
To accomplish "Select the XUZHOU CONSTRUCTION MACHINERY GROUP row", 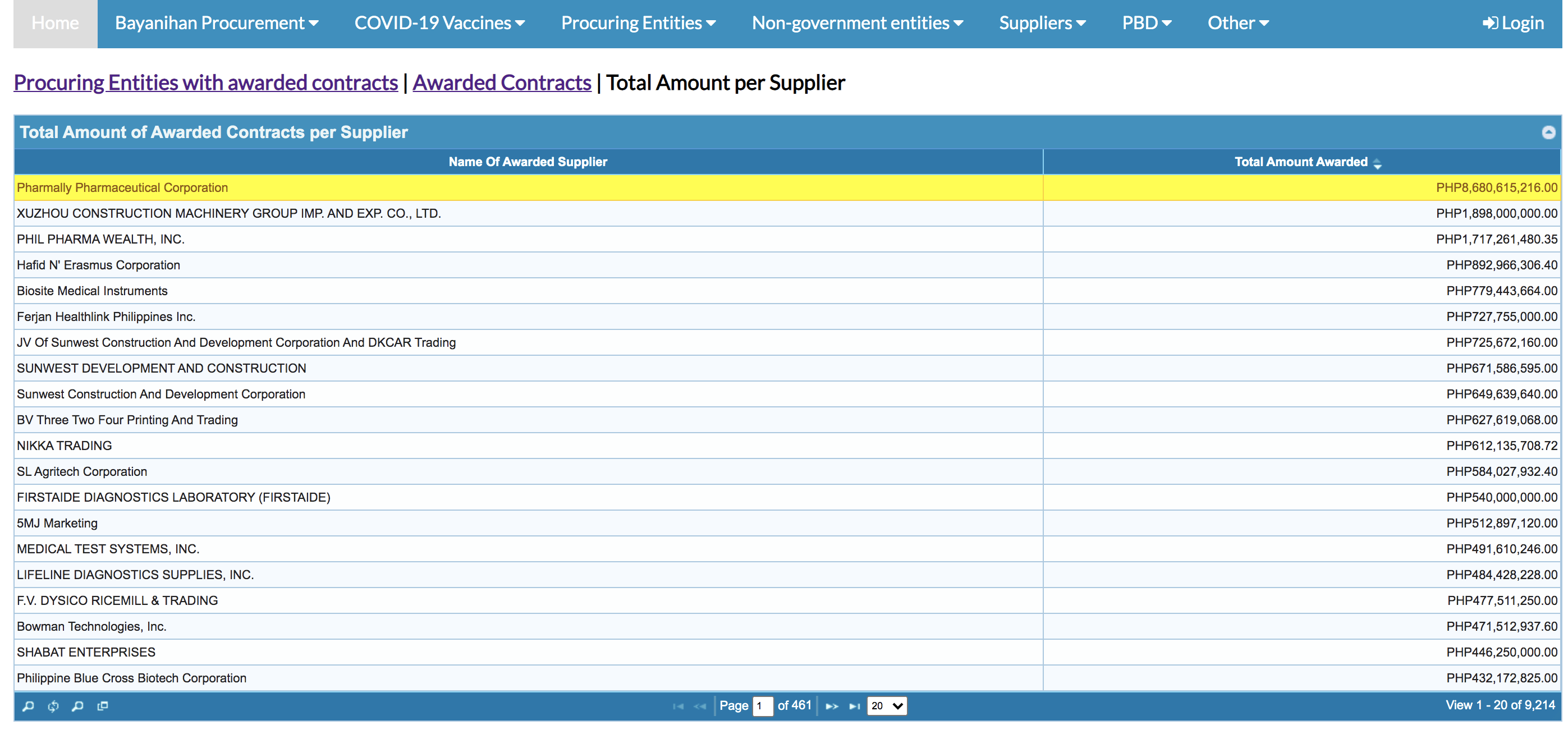I will (787, 214).
